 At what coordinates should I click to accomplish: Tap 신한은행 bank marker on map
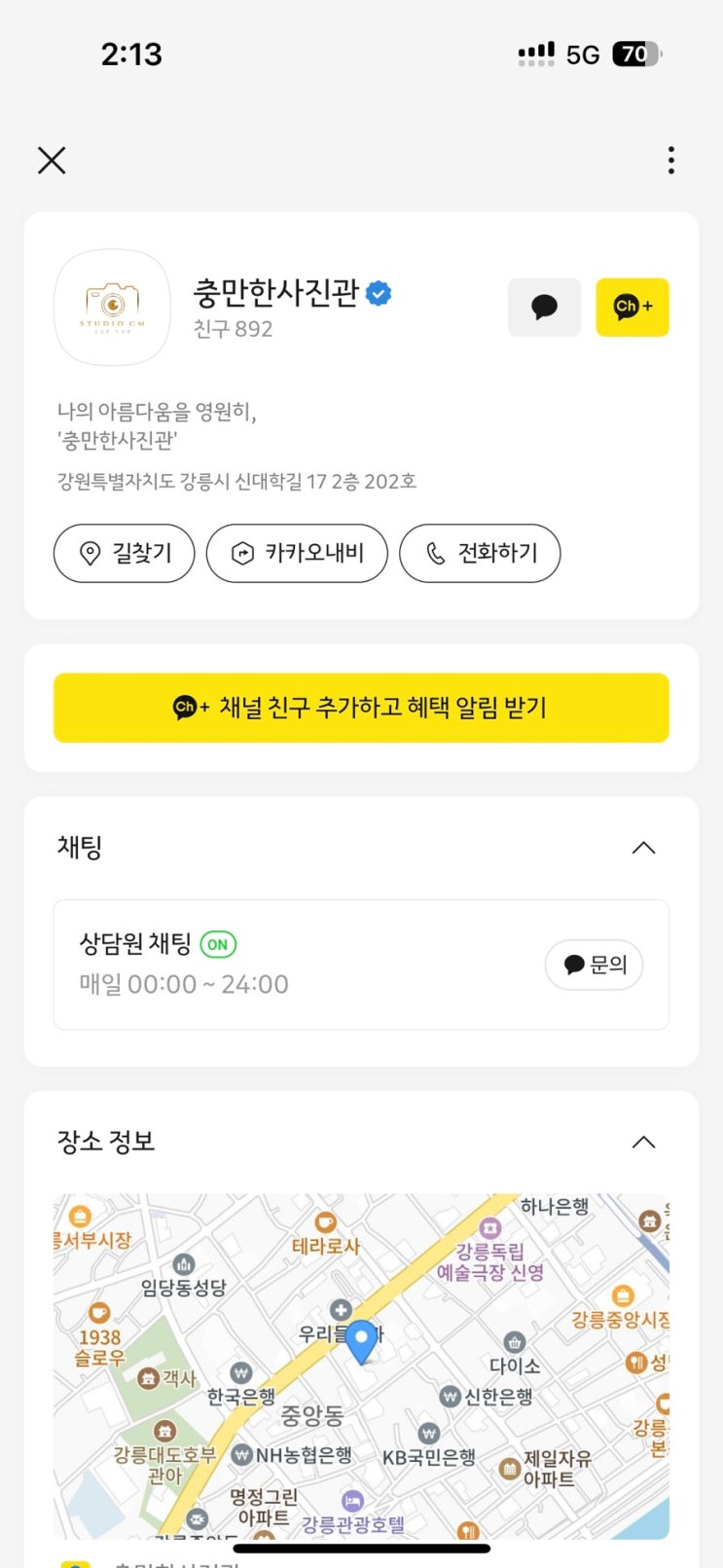pos(450,1397)
